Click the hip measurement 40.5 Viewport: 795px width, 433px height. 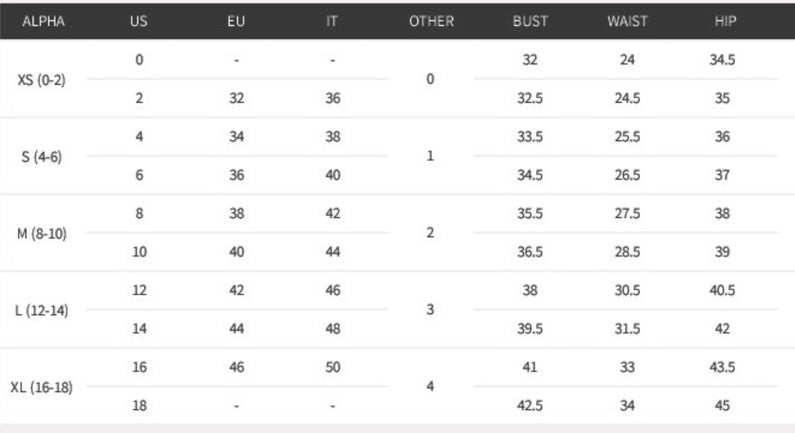tap(722, 290)
